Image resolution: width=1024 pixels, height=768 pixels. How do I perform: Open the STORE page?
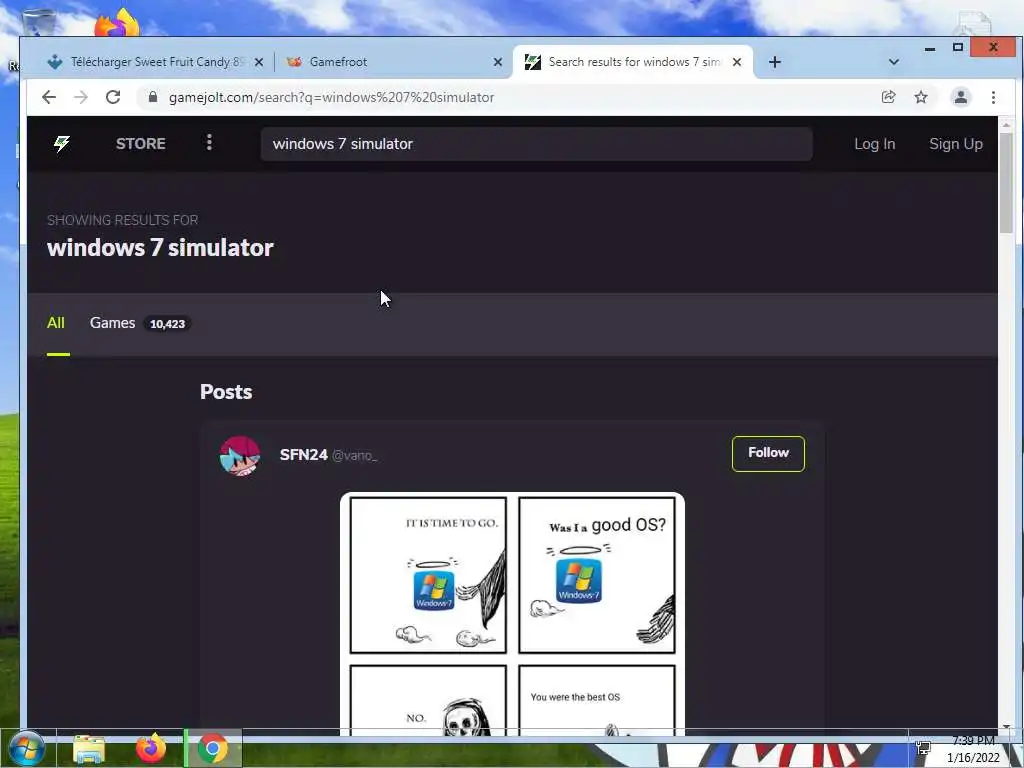(x=140, y=144)
